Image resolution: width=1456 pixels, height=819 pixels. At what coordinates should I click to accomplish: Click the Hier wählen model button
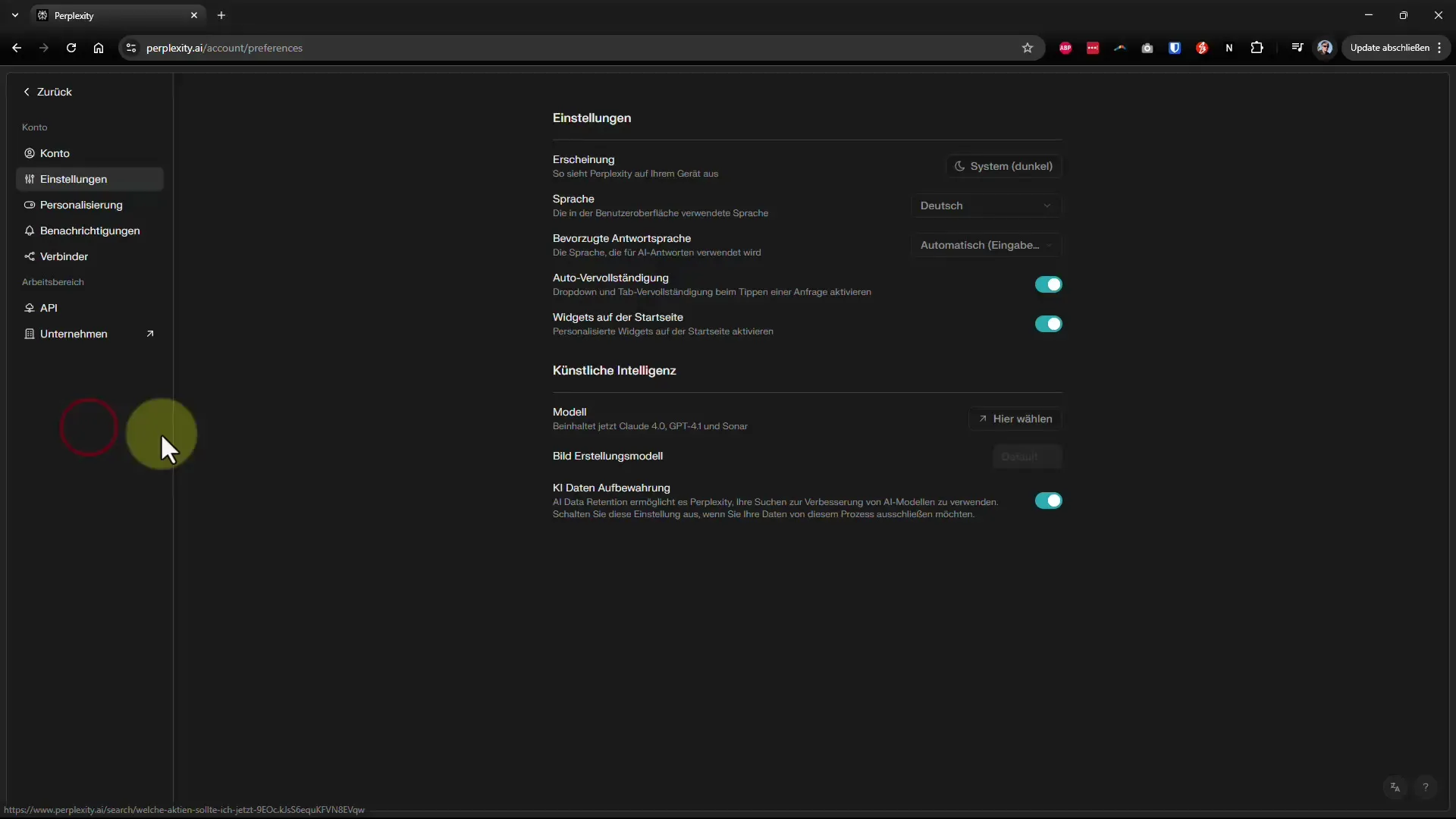(x=1015, y=419)
